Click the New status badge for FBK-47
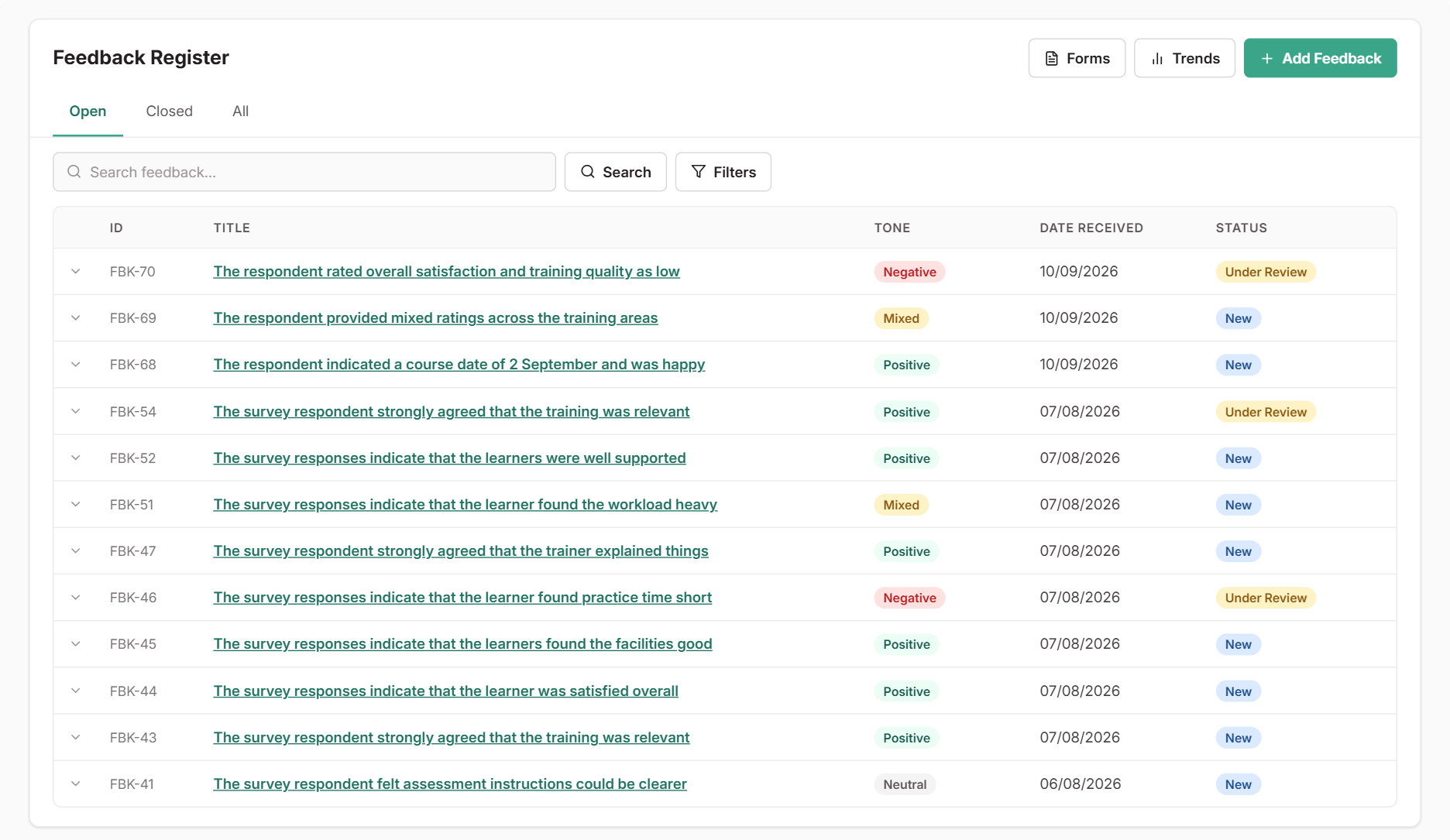1450x840 pixels. (x=1238, y=551)
